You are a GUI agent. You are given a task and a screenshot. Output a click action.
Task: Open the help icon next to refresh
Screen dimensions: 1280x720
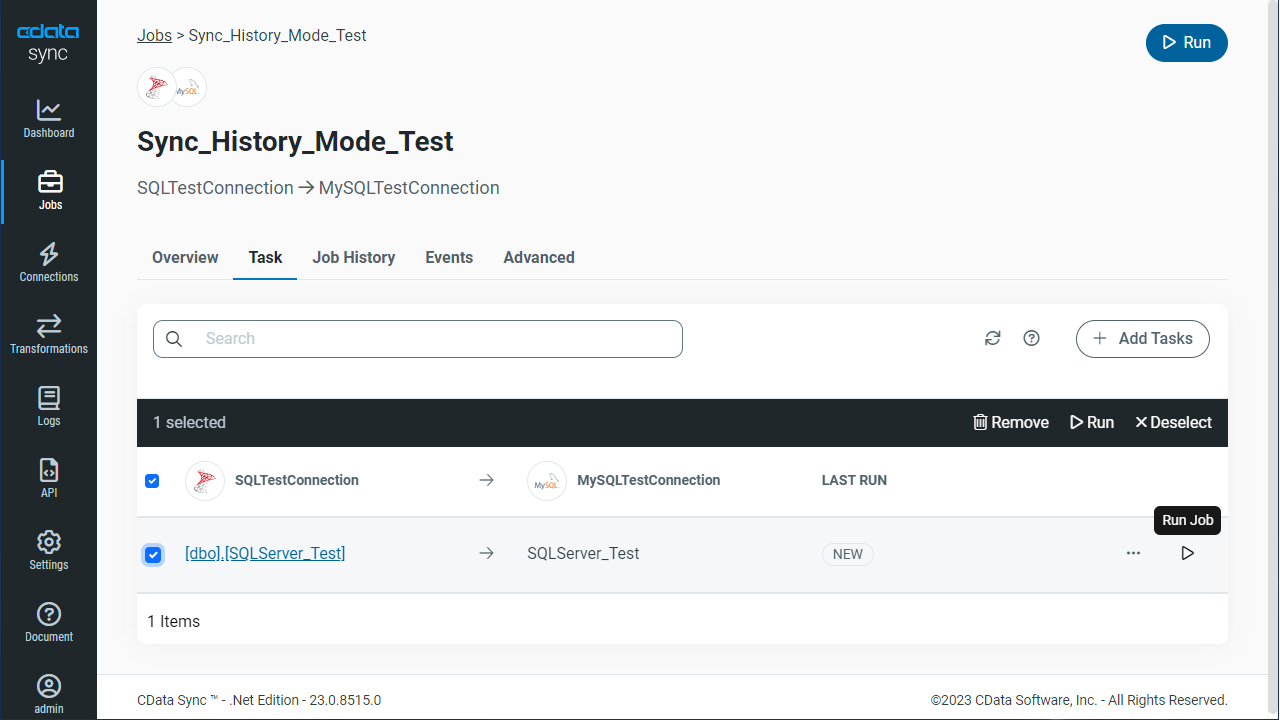(x=1031, y=338)
